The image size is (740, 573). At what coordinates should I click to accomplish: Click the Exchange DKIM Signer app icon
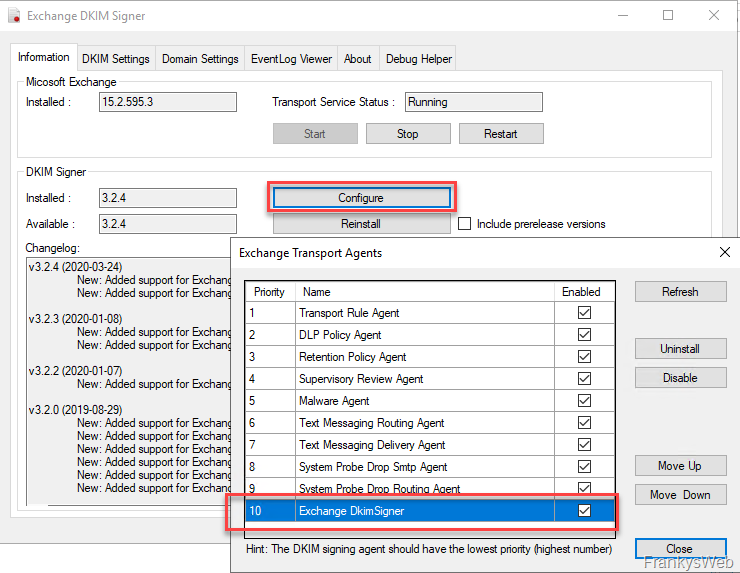[x=13, y=16]
